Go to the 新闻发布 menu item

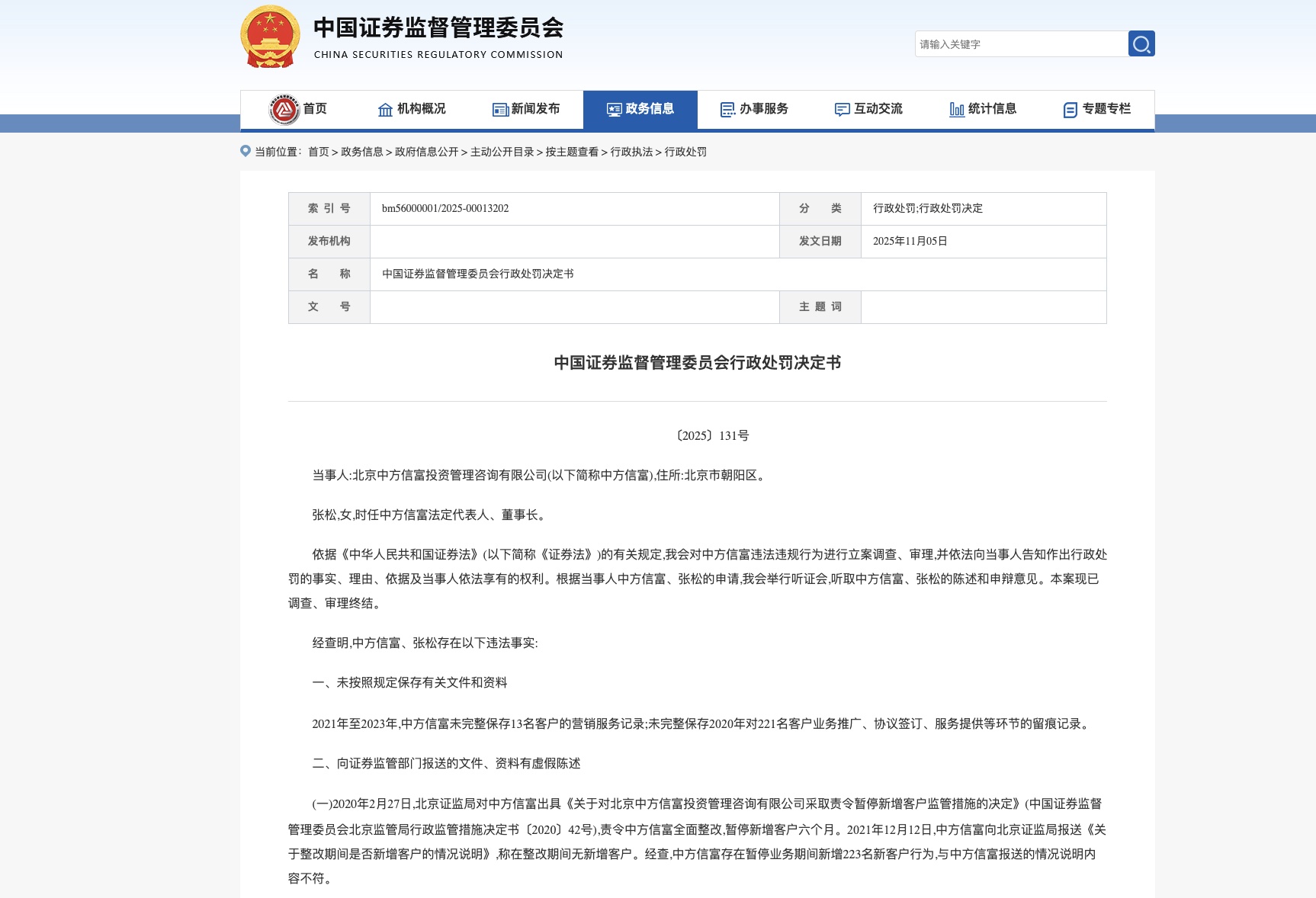[x=526, y=110]
